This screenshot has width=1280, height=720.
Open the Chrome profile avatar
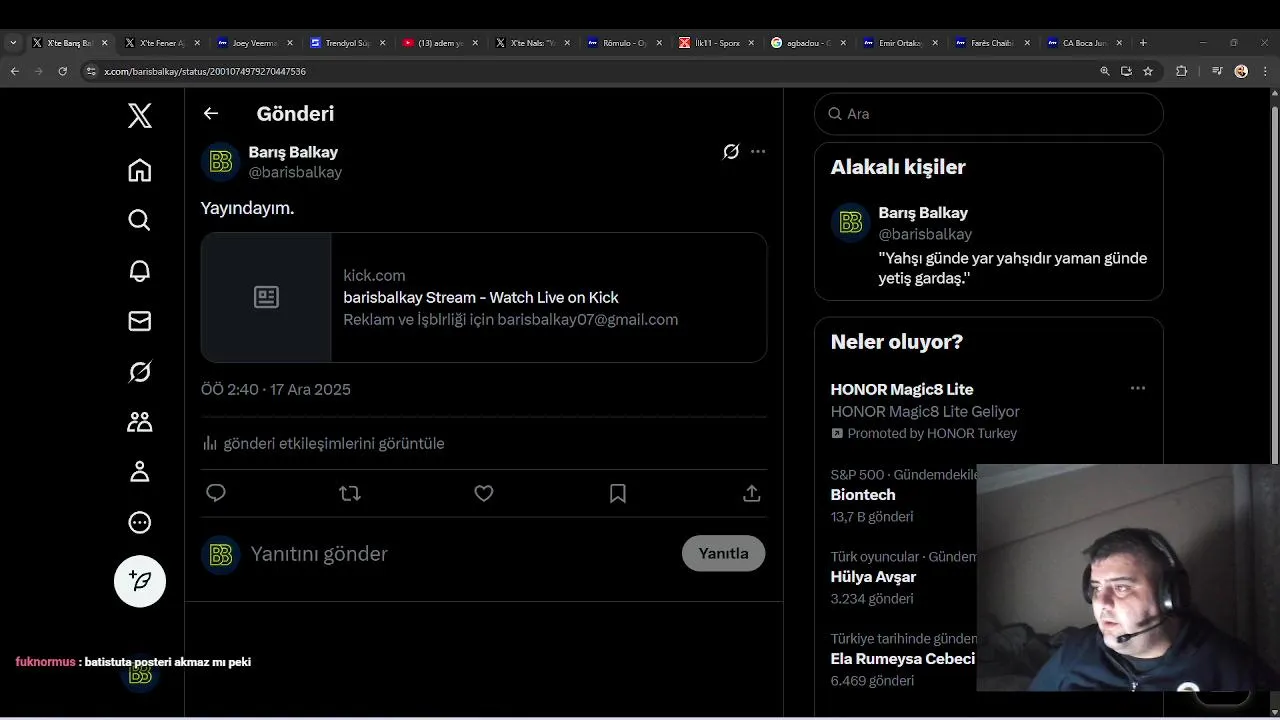click(1241, 71)
